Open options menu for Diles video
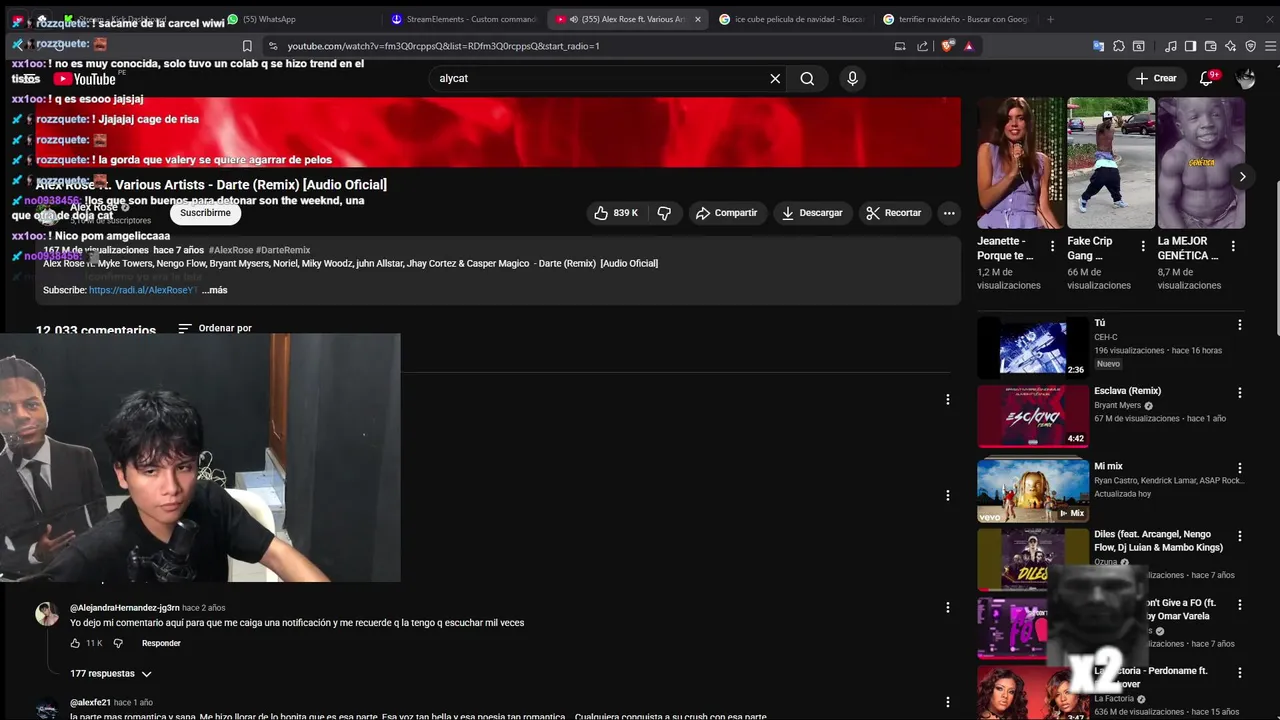This screenshot has height=720, width=1280. [x=1239, y=537]
